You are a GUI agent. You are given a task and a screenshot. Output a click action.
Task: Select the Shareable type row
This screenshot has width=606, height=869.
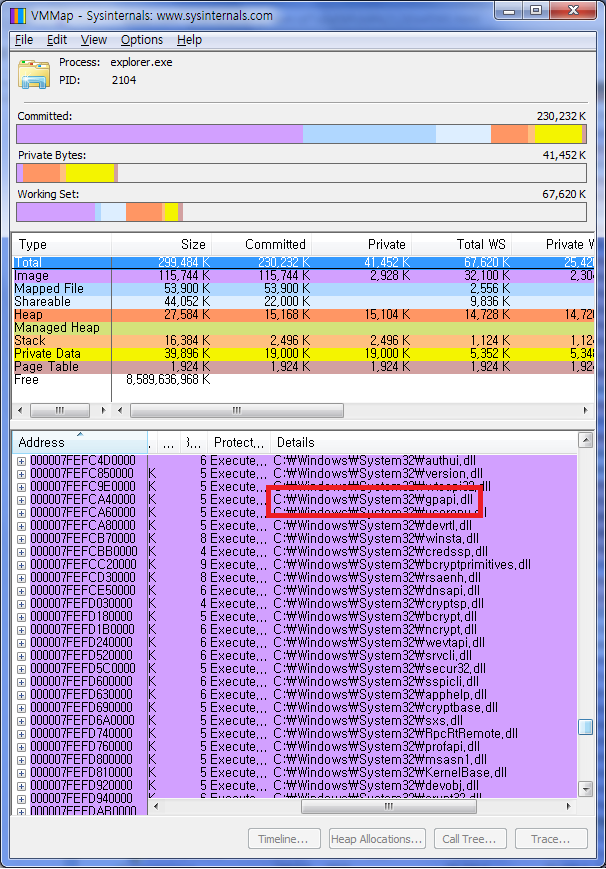pyautogui.click(x=303, y=301)
